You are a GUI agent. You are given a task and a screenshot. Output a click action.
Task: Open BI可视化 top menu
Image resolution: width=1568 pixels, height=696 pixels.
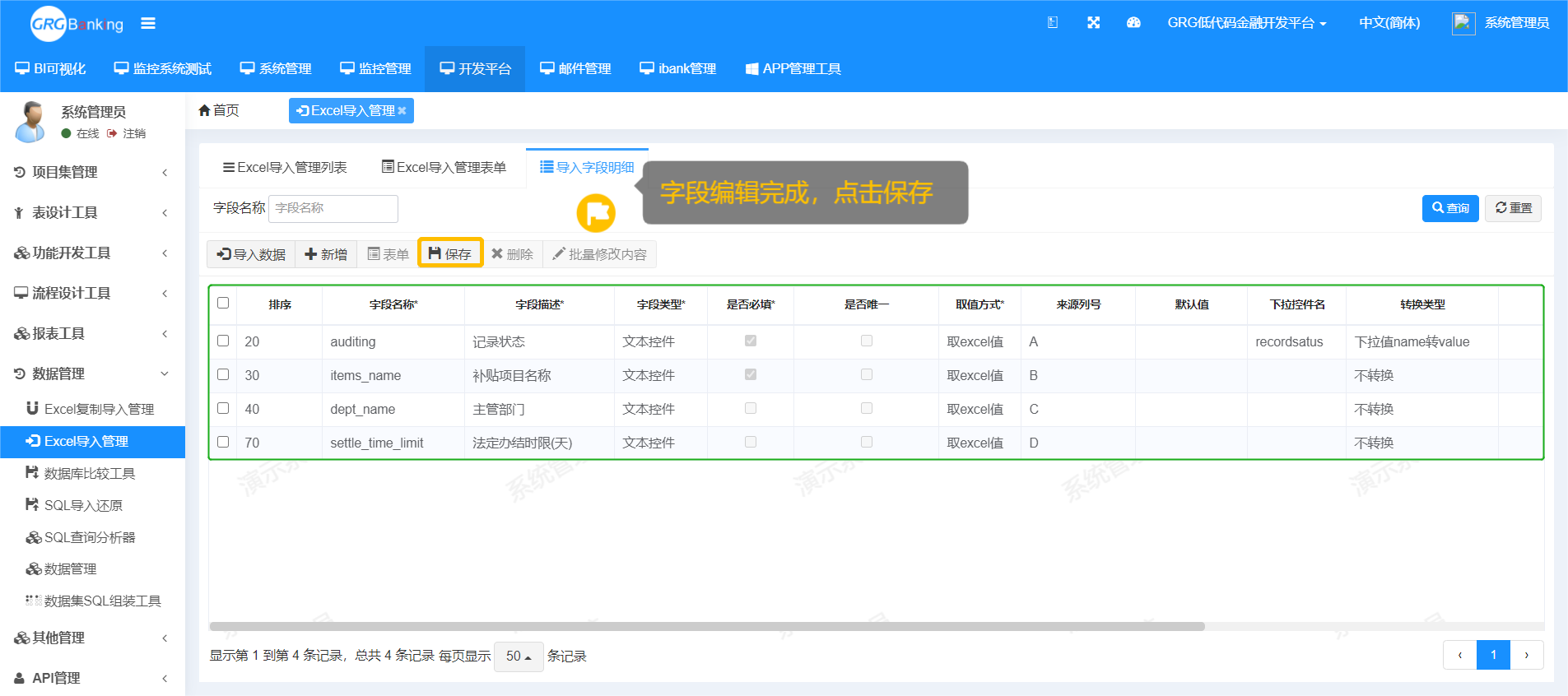50,69
